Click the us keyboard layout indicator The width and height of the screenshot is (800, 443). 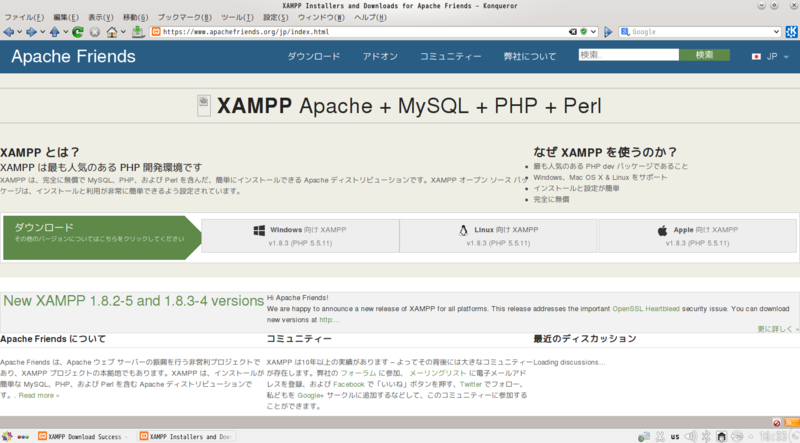[675, 437]
